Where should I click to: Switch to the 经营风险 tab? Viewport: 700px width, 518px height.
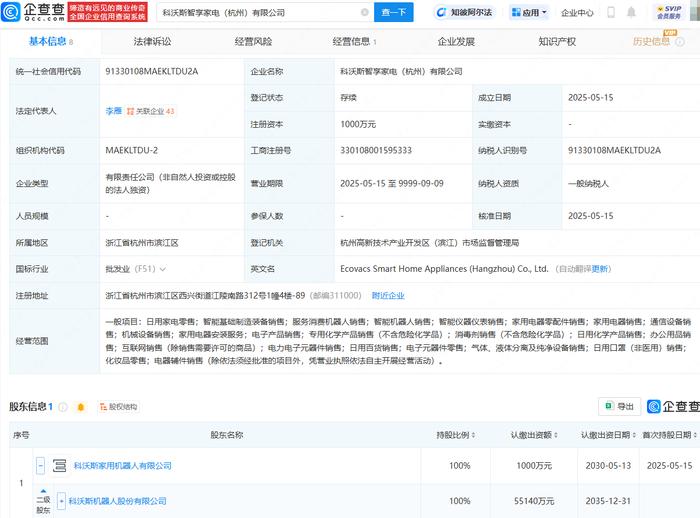(x=253, y=42)
